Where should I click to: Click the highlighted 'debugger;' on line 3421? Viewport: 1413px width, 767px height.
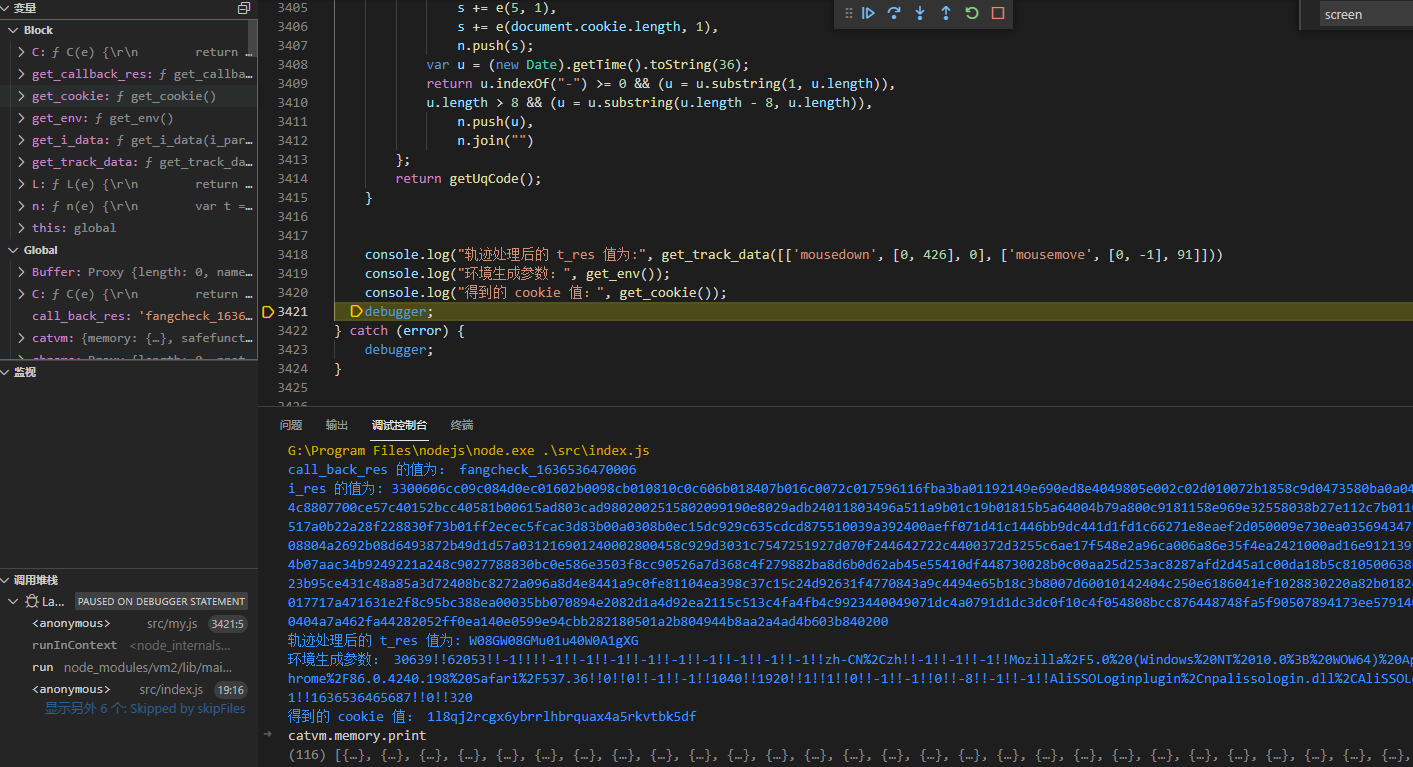pos(399,312)
